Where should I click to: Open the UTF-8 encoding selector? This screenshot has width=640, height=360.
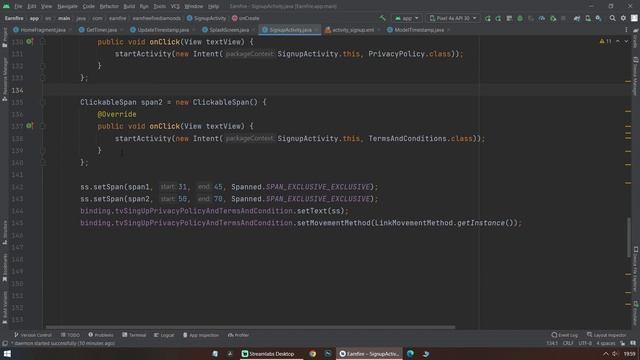[x=585, y=343]
